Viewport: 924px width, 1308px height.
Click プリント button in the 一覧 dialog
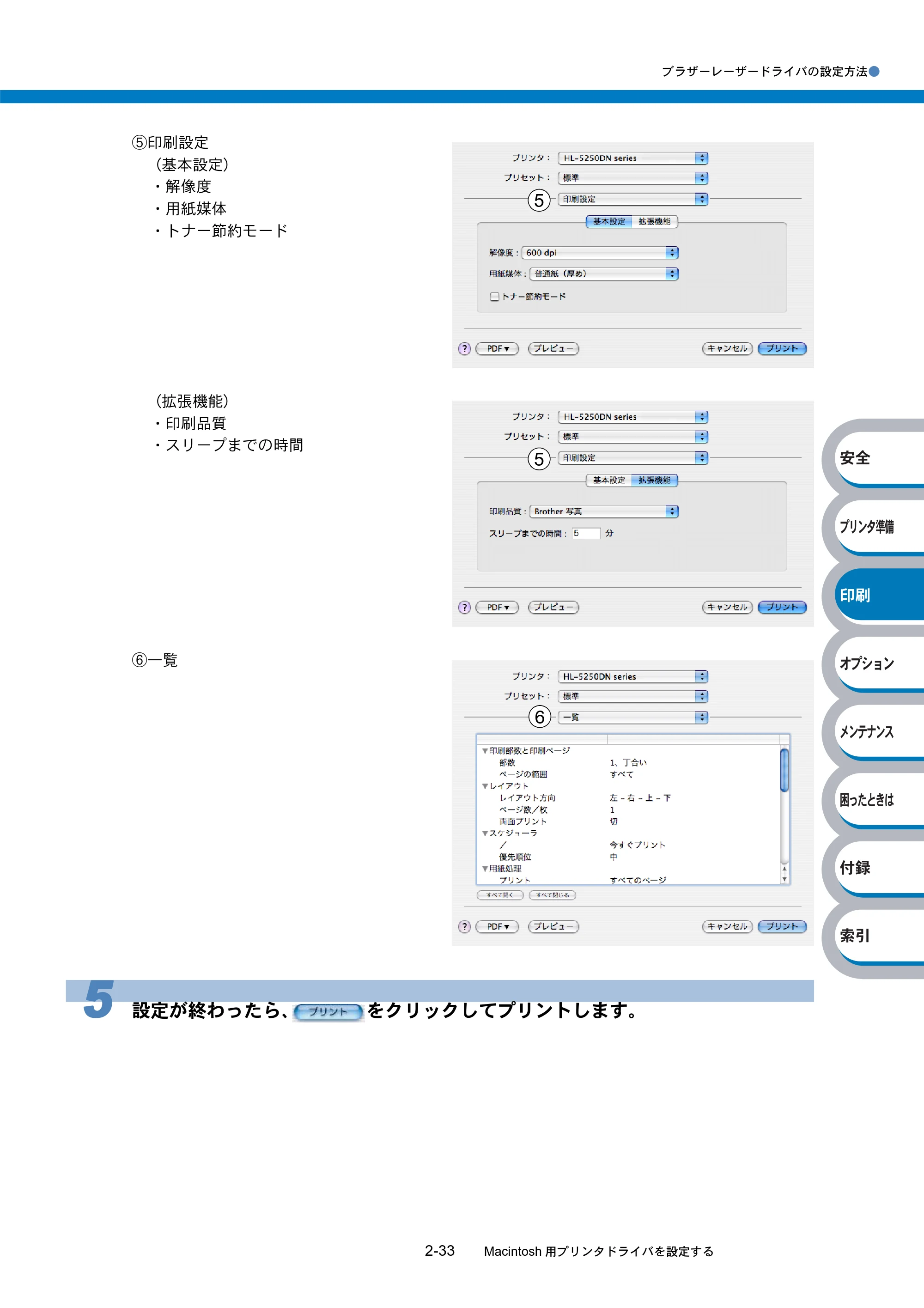[x=782, y=926]
